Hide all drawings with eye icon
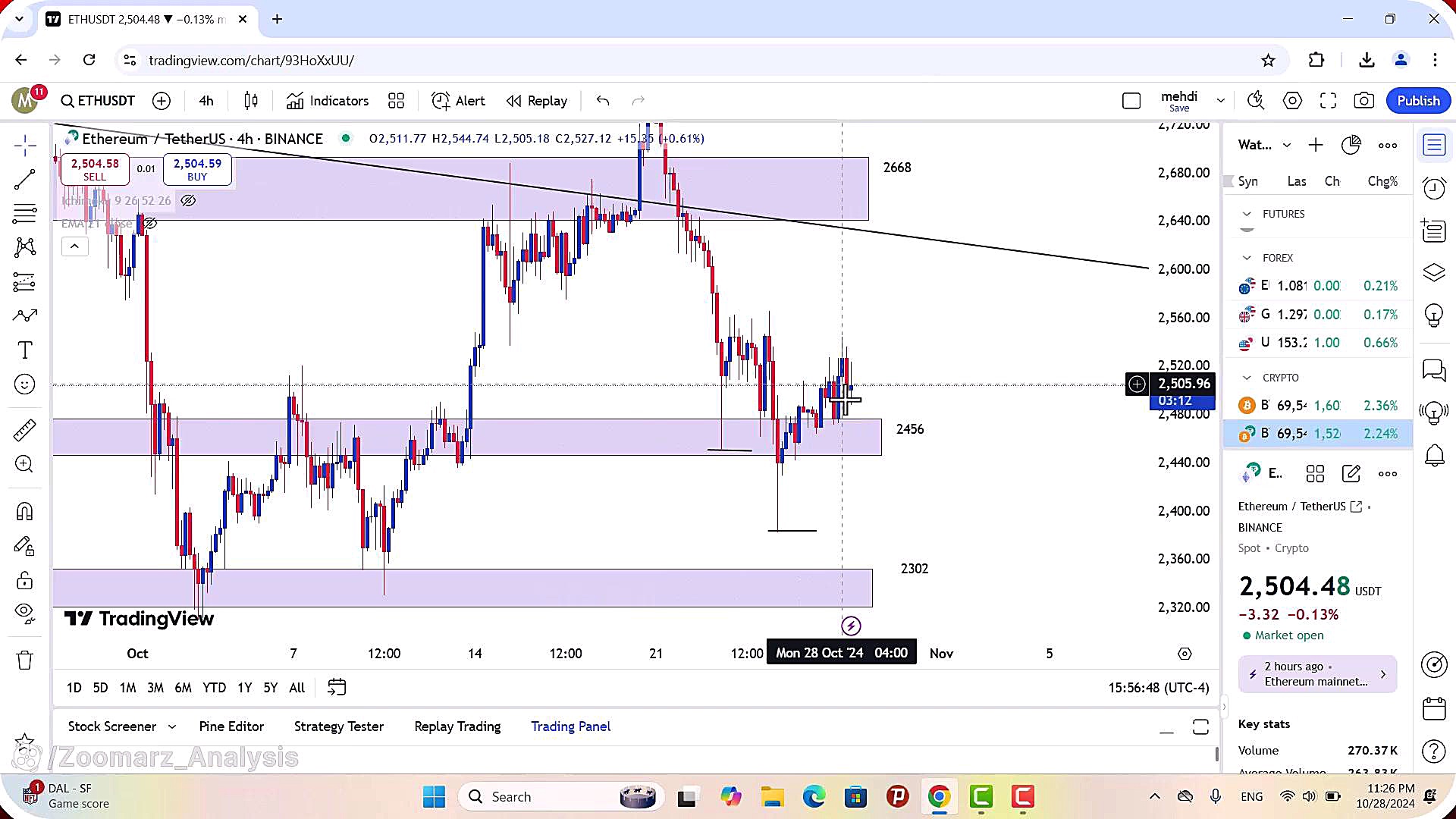 point(25,613)
